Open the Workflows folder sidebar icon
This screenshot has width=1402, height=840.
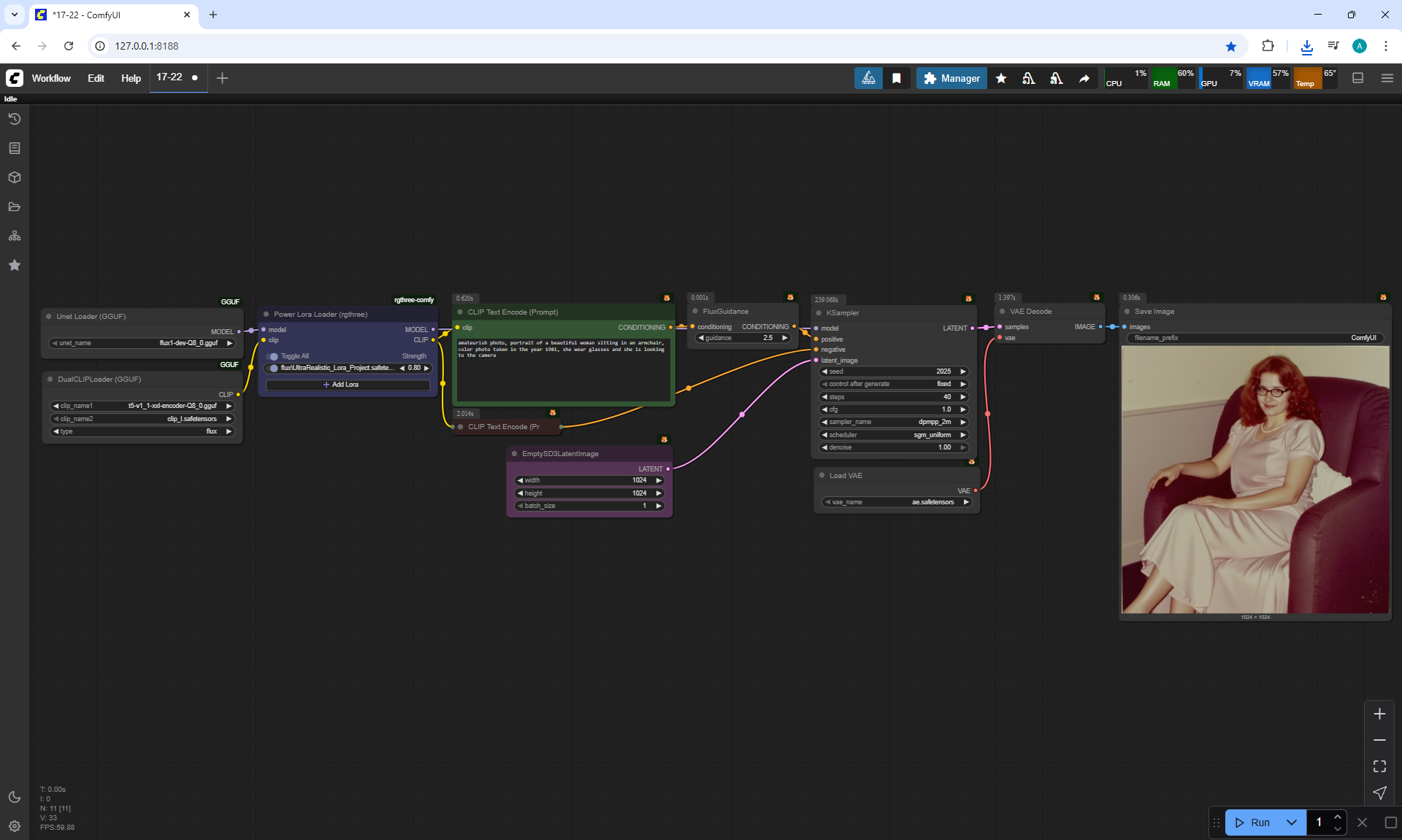tap(15, 207)
